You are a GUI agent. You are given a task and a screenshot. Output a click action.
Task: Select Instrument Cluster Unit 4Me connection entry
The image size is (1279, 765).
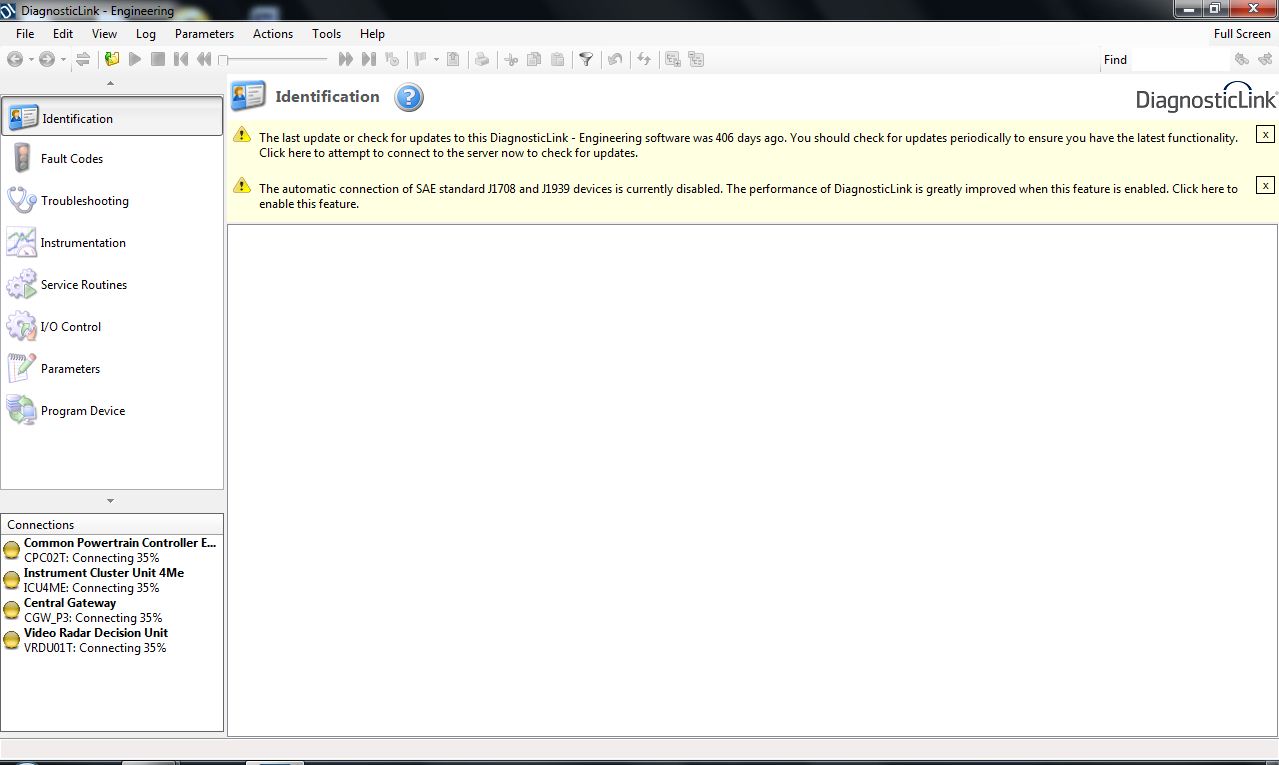112,580
